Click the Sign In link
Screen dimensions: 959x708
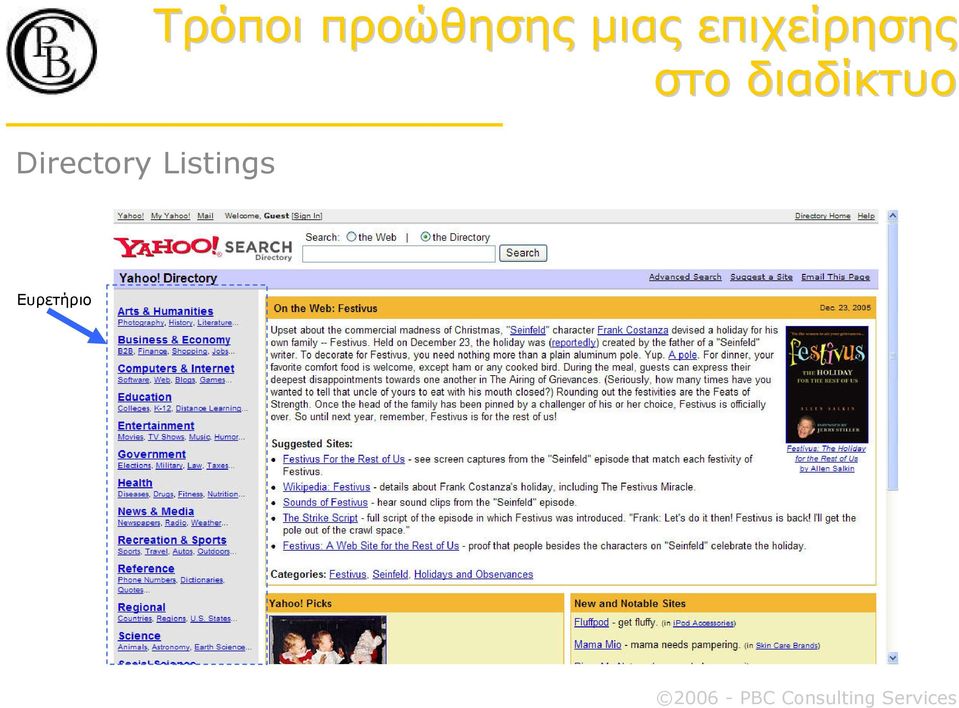(x=306, y=216)
